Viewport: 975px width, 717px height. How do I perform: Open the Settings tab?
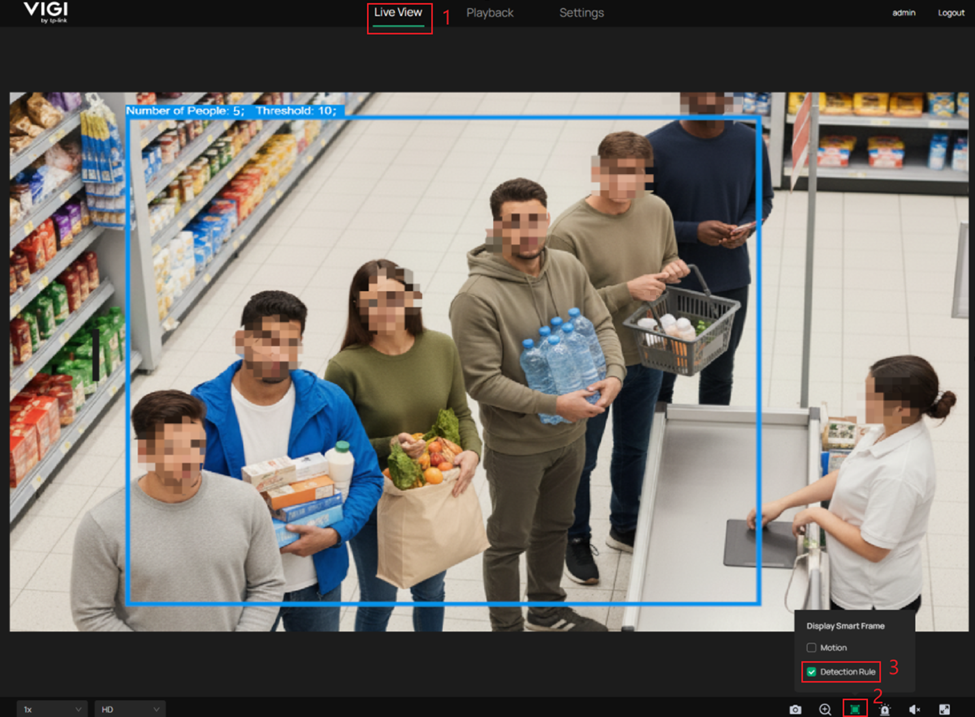click(581, 12)
